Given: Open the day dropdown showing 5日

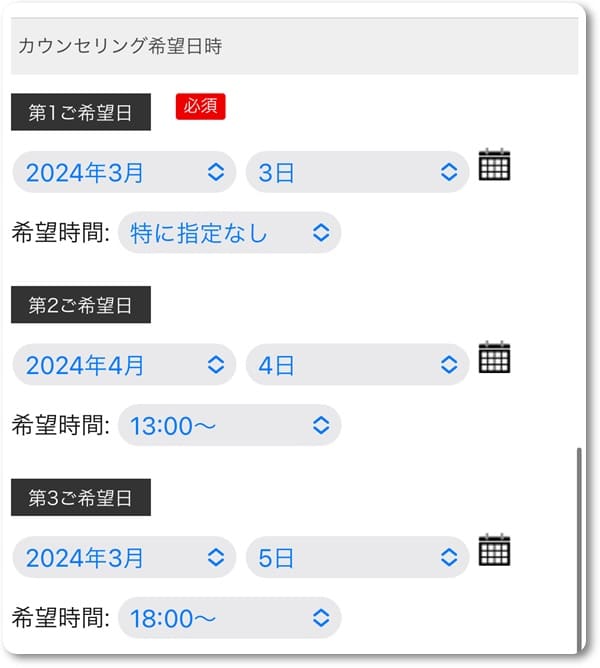Looking at the screenshot, I should click(x=357, y=557).
